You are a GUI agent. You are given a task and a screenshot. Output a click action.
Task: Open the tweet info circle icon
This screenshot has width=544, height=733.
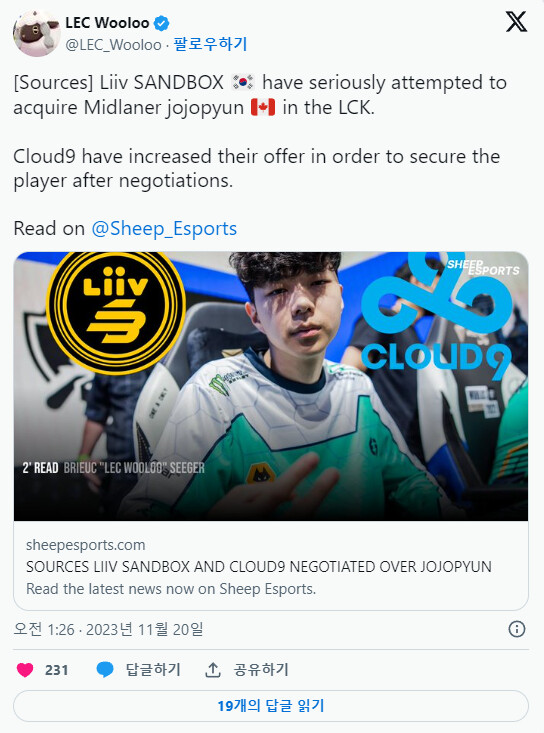516,629
